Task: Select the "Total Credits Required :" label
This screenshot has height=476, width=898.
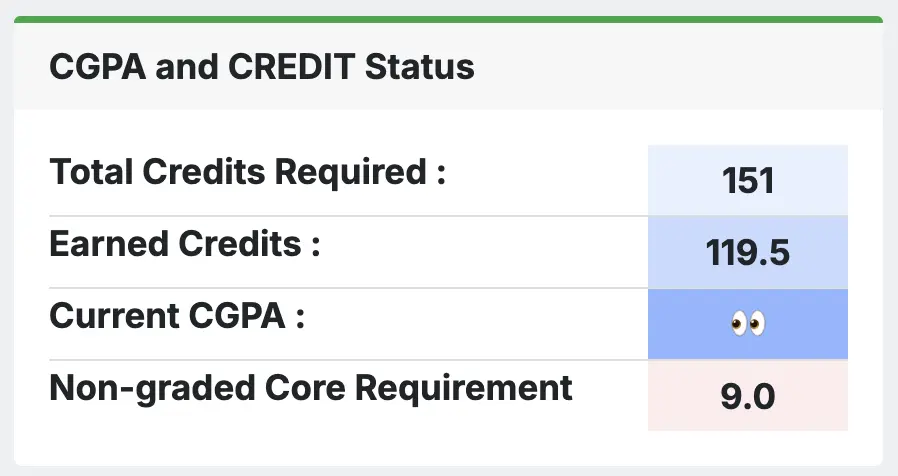Action: pos(246,173)
